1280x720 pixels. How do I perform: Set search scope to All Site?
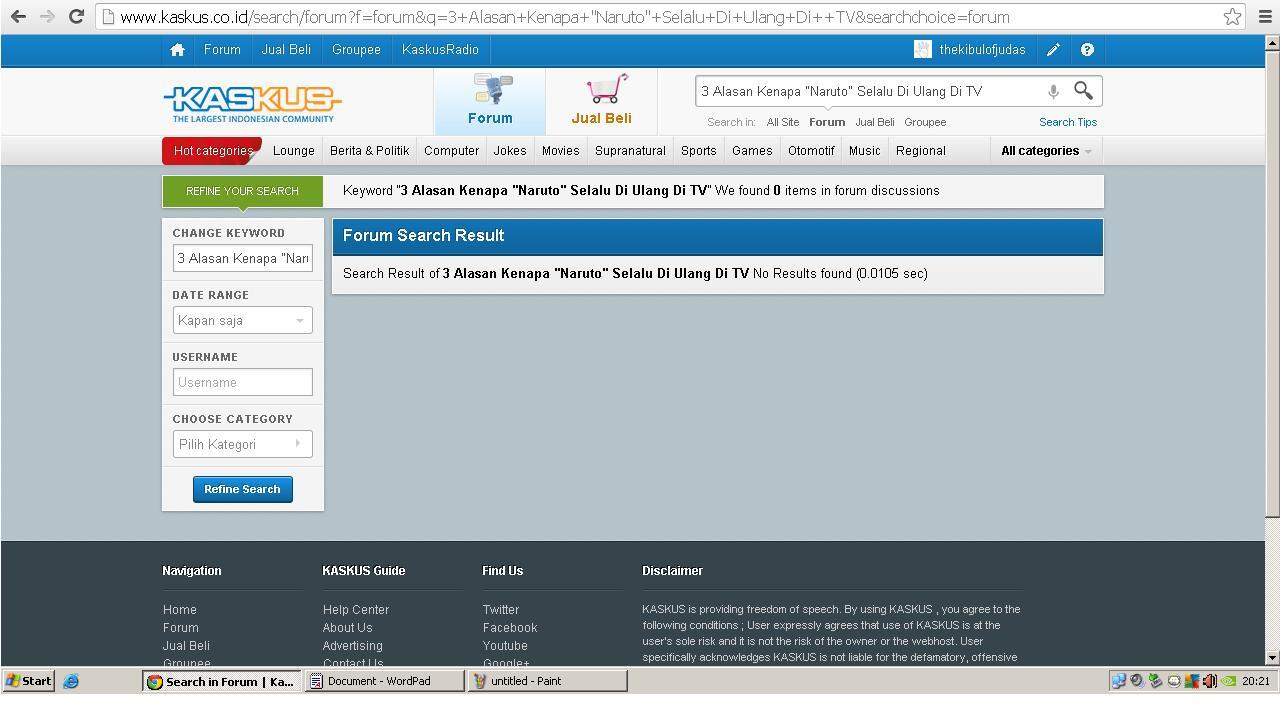point(783,122)
